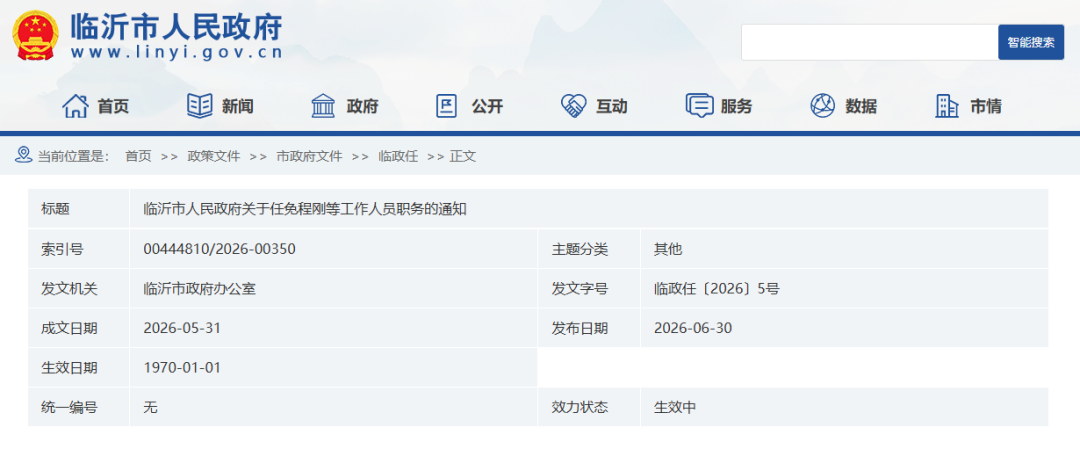Image resolution: width=1080 pixels, height=457 pixels.
Task: Open 政策文件 breadcrumb link
Action: (214, 156)
